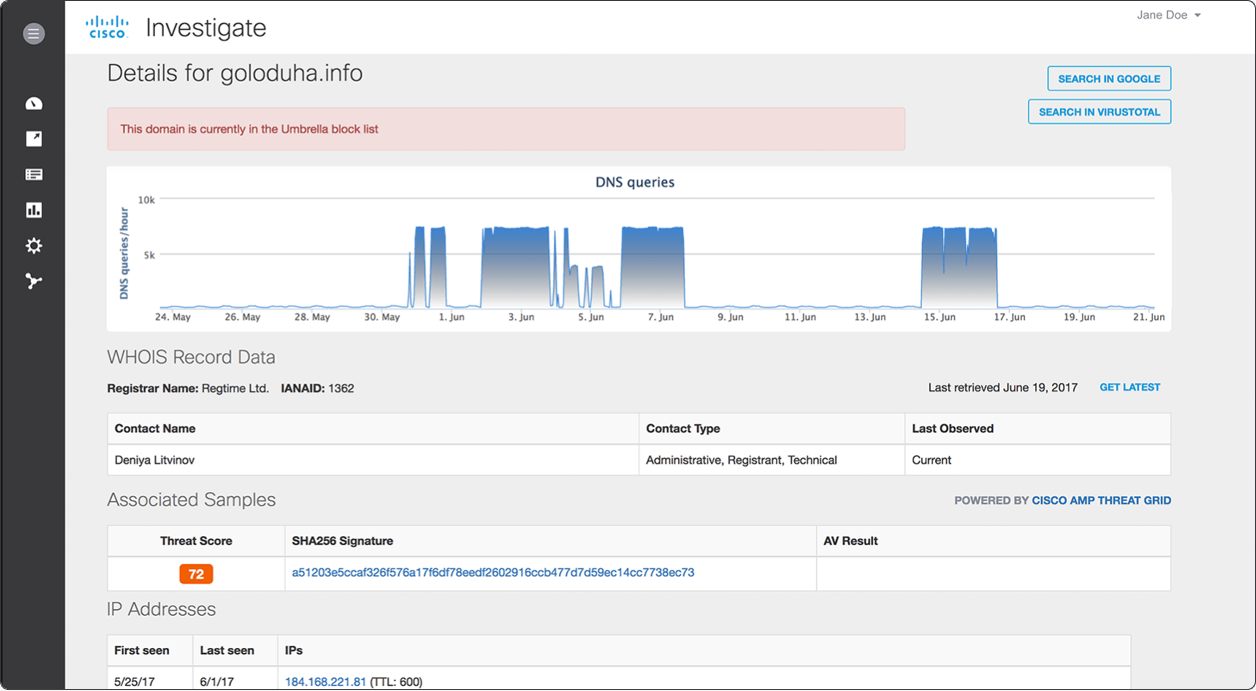Open the hamburger menu icon
The height and width of the screenshot is (691, 1256).
tap(34, 34)
